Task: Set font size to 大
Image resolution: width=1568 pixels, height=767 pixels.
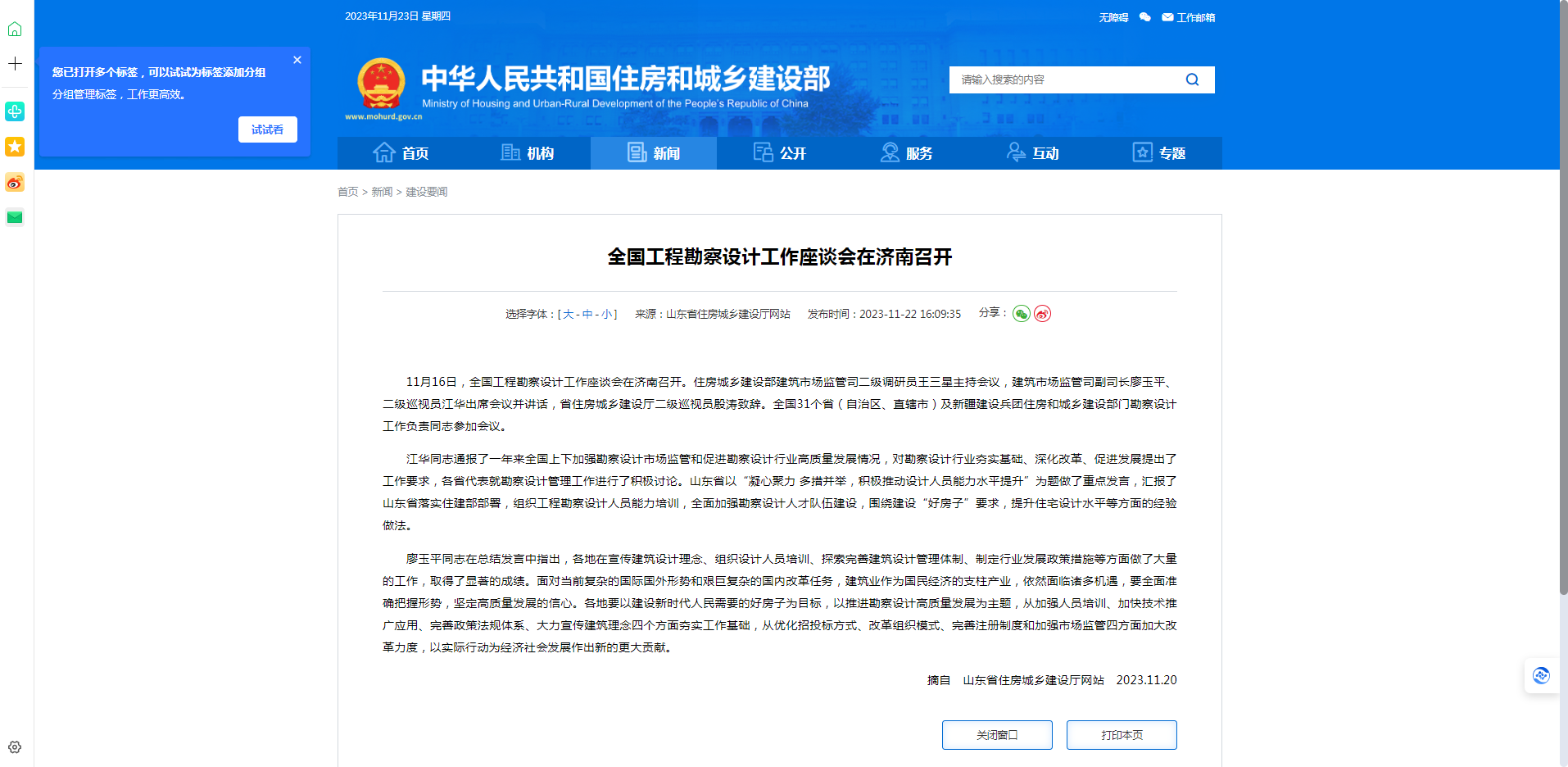Action: click(569, 314)
